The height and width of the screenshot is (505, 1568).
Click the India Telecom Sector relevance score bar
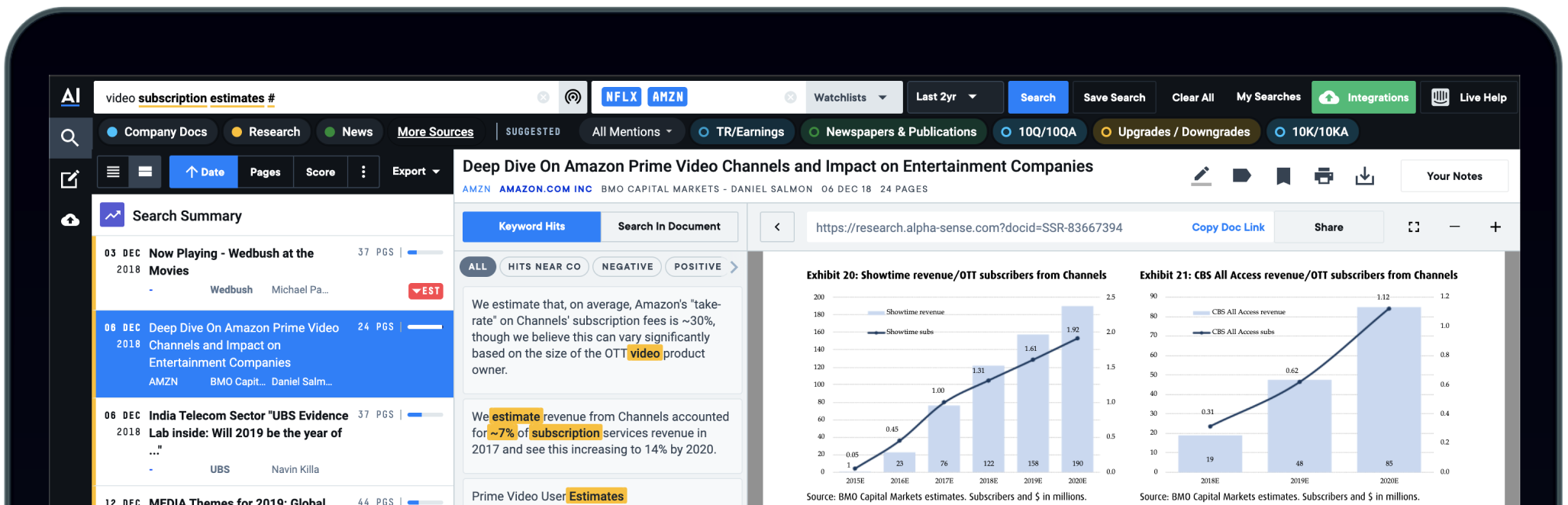pyautogui.click(x=425, y=415)
